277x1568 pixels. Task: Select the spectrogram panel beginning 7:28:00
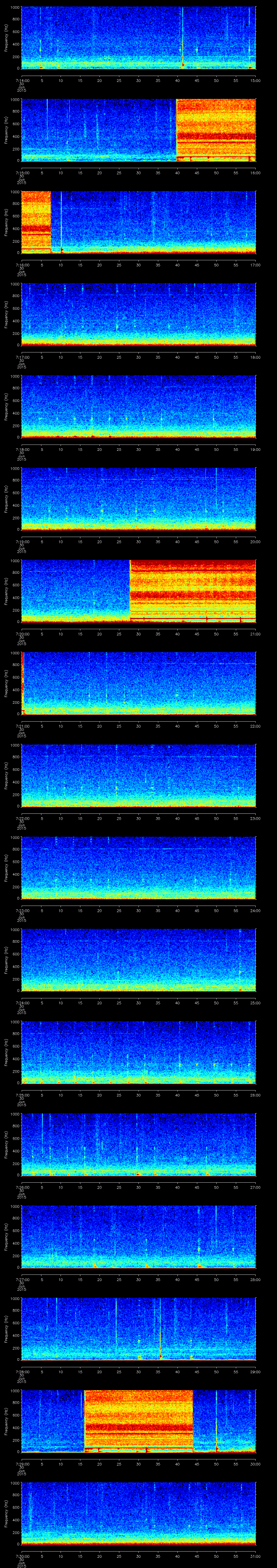(138, 1329)
